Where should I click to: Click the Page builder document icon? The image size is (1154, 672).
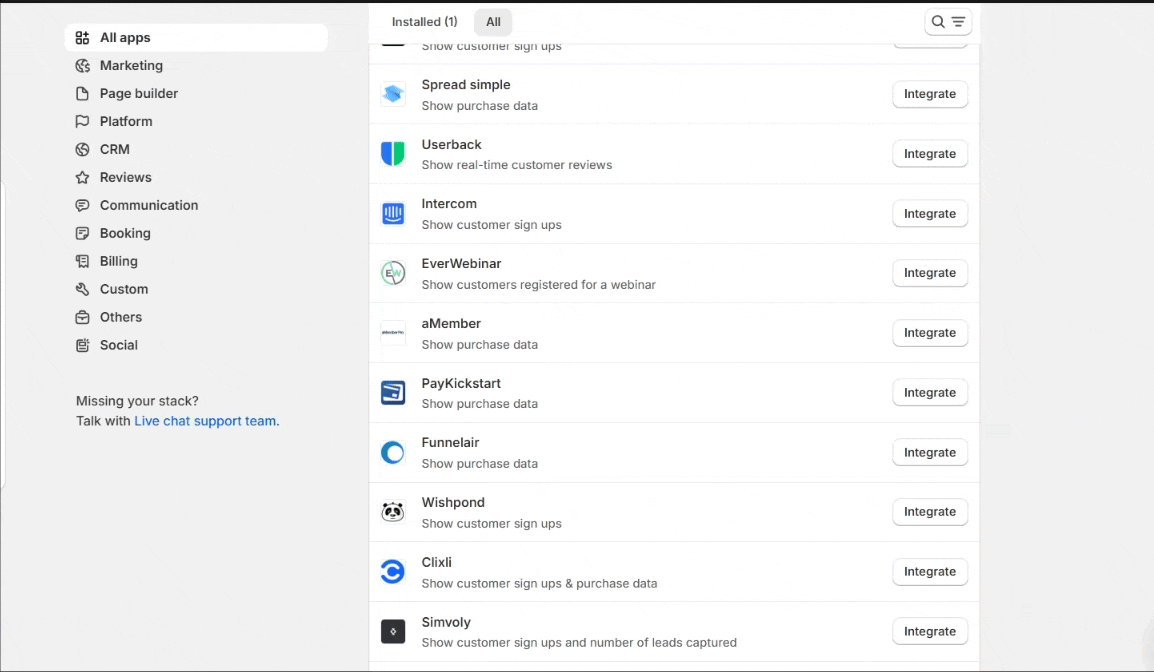(x=82, y=93)
